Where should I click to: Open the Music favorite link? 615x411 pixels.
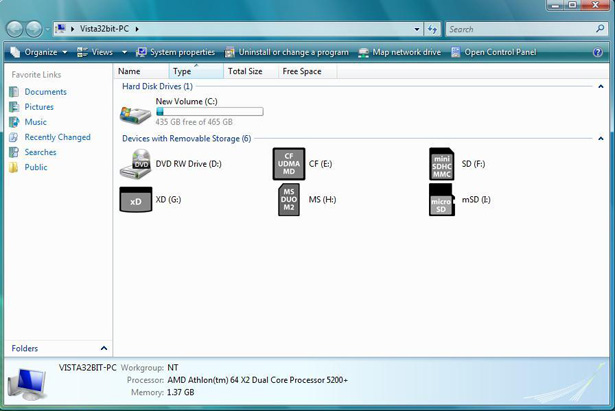coord(35,122)
